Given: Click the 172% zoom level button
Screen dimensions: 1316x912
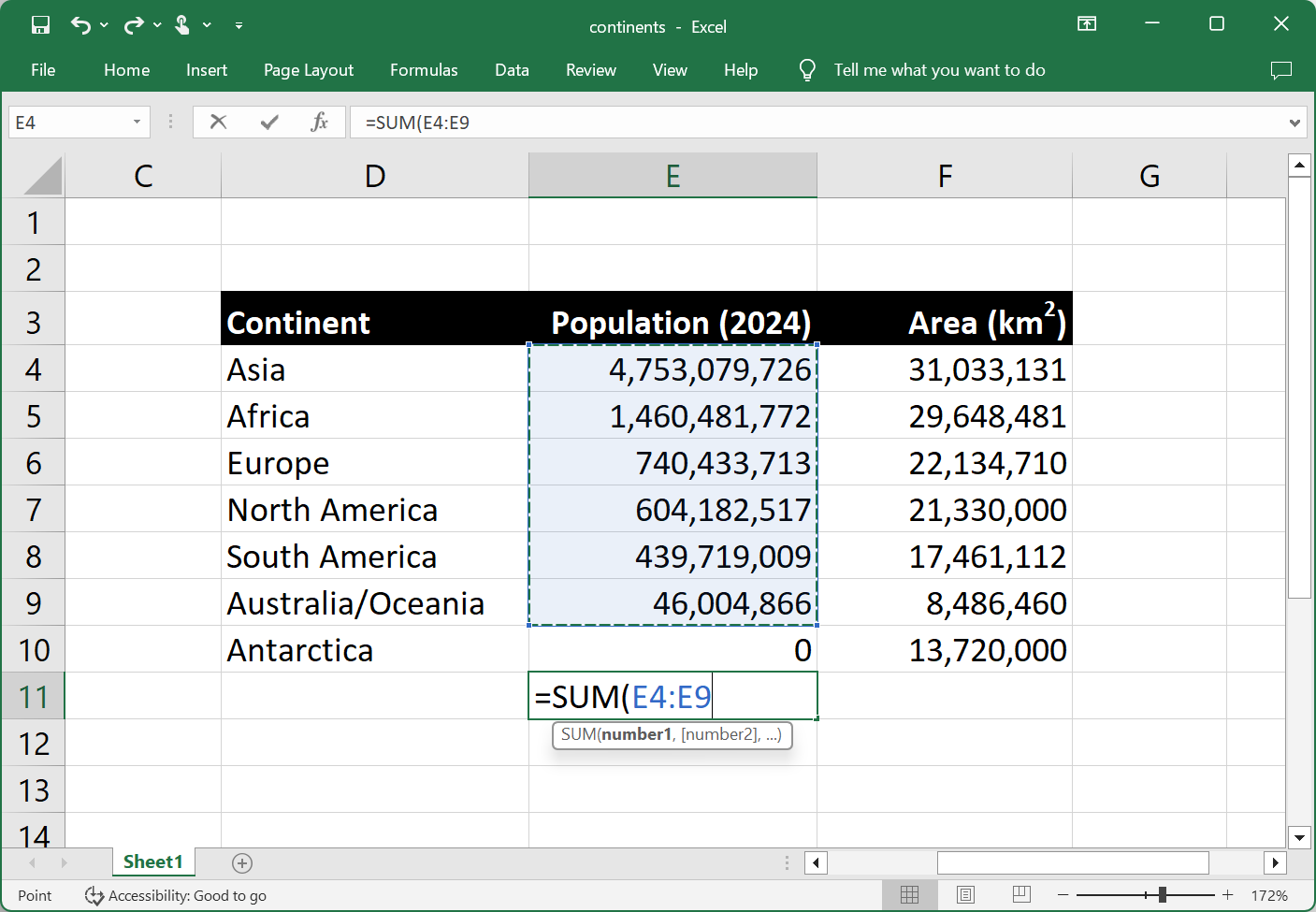Looking at the screenshot, I should pos(1269,895).
